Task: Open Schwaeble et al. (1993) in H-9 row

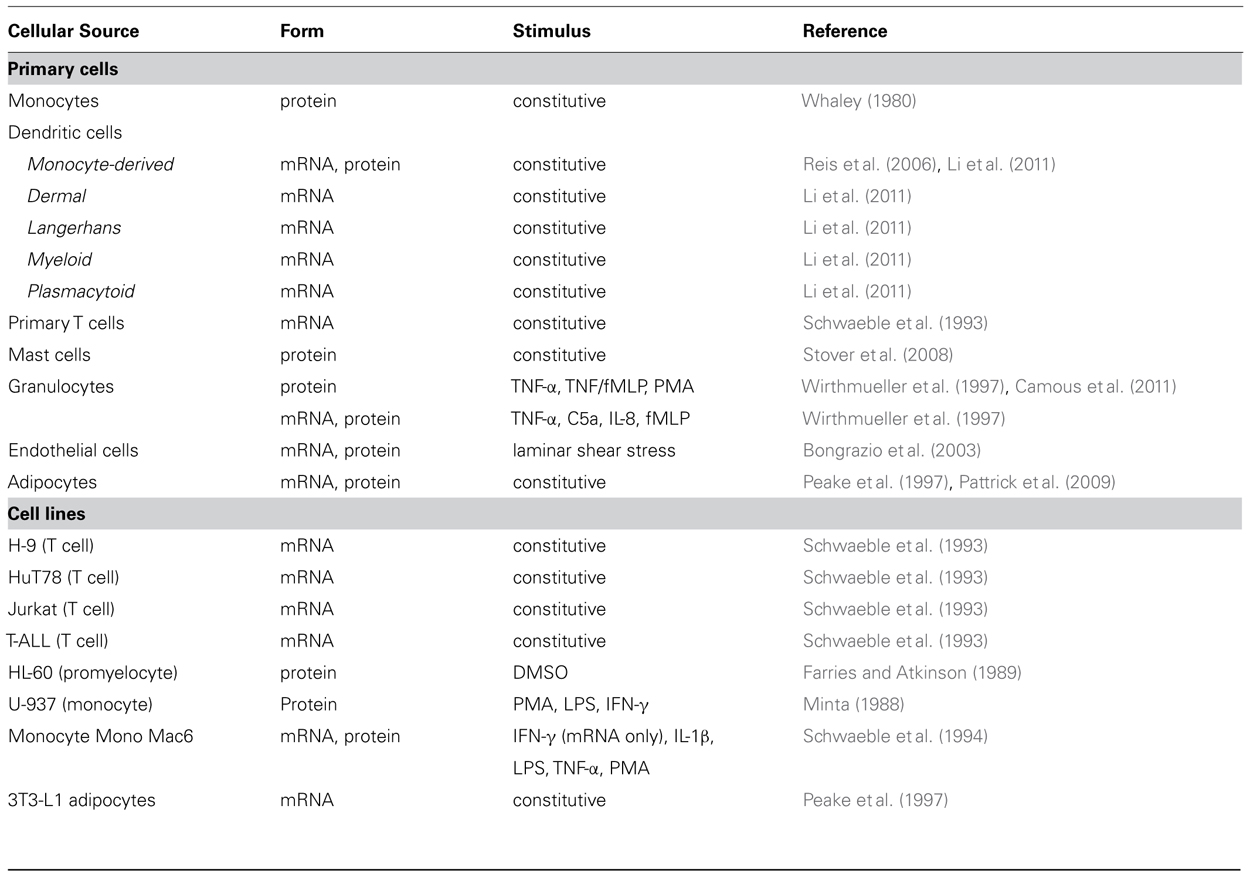Action: point(895,546)
